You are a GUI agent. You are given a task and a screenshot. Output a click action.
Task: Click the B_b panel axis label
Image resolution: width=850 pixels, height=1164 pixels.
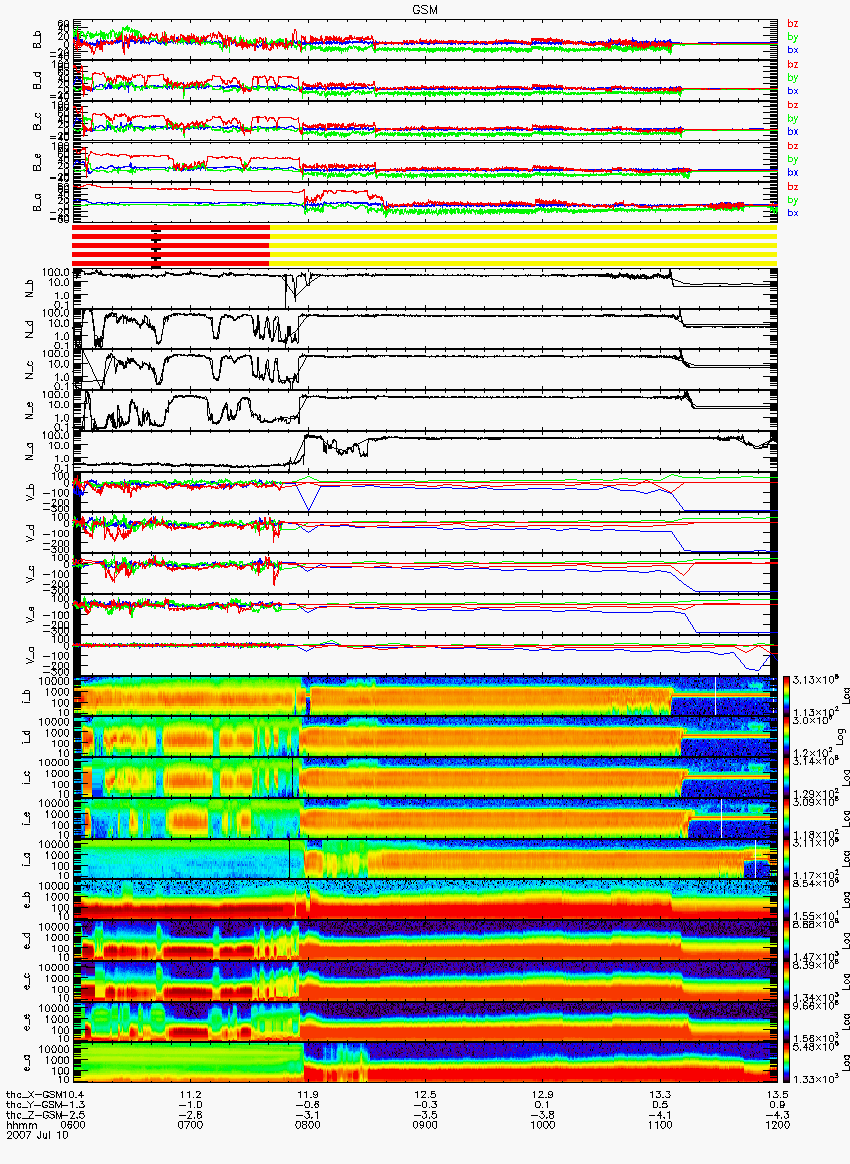[36, 40]
